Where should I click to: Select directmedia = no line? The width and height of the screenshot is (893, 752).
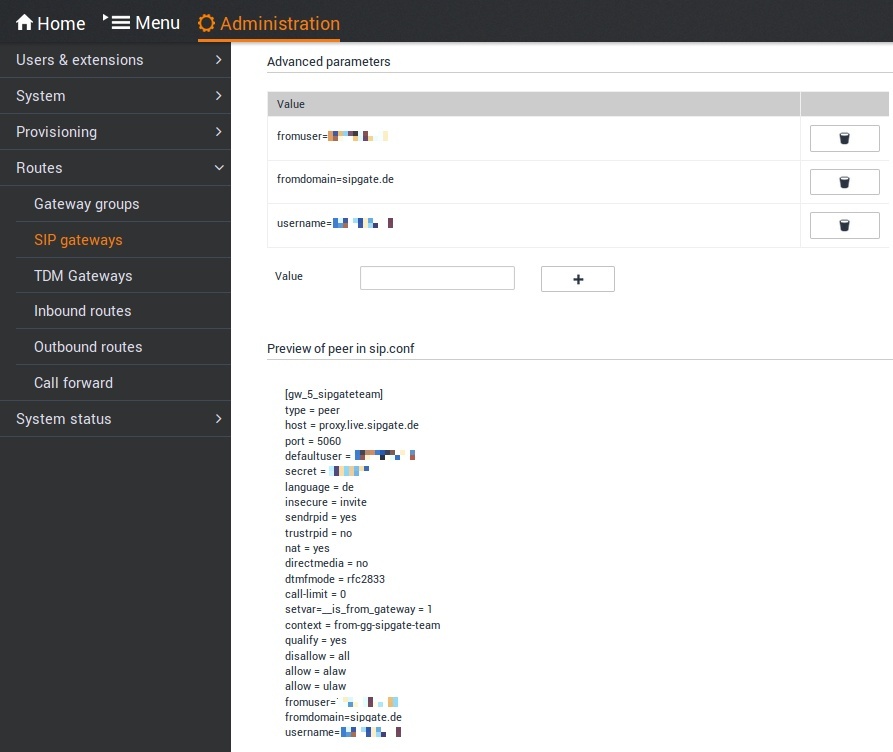[x=326, y=563]
